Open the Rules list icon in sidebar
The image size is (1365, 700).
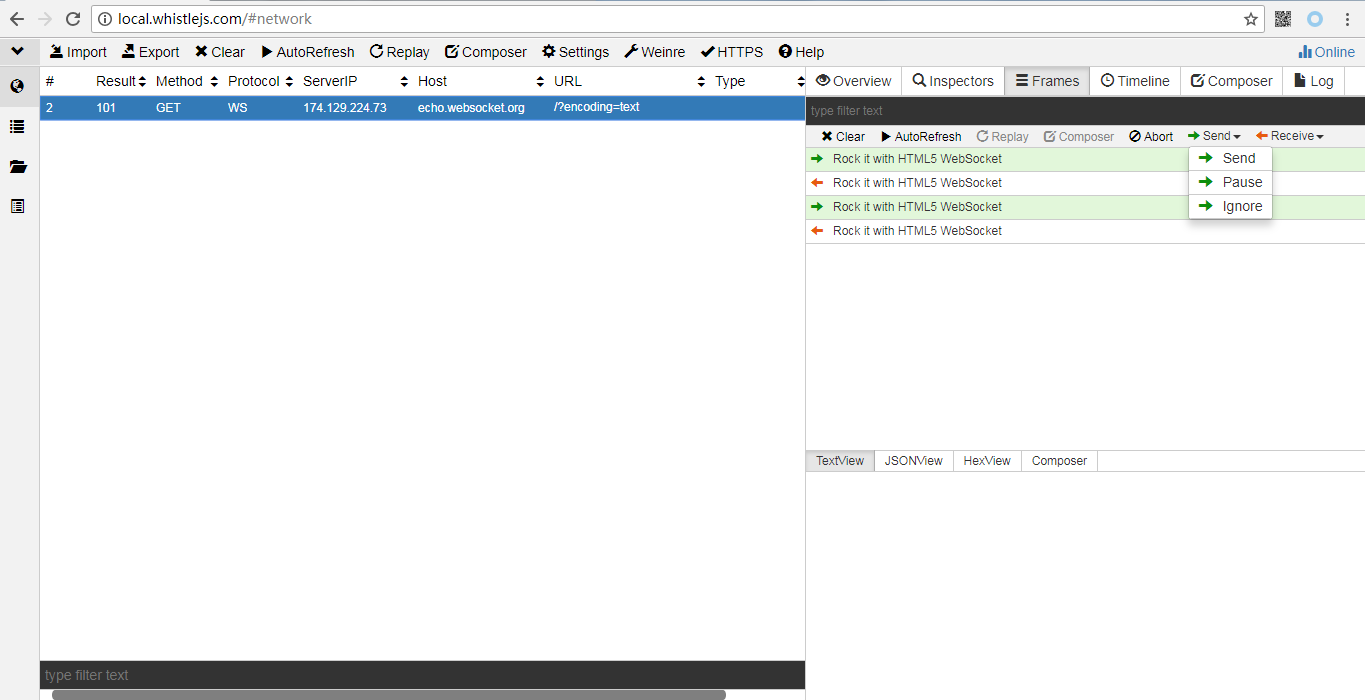tap(17, 126)
